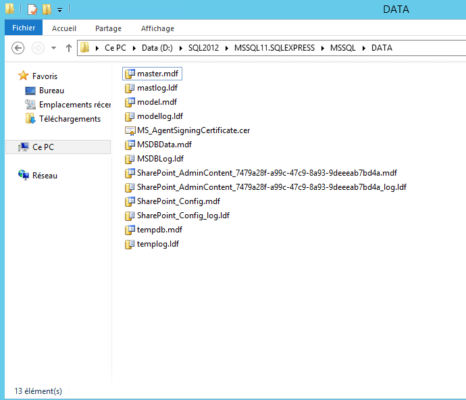Click the MSDBLog.ldf file icon
This screenshot has height=400, width=466.
point(130,159)
